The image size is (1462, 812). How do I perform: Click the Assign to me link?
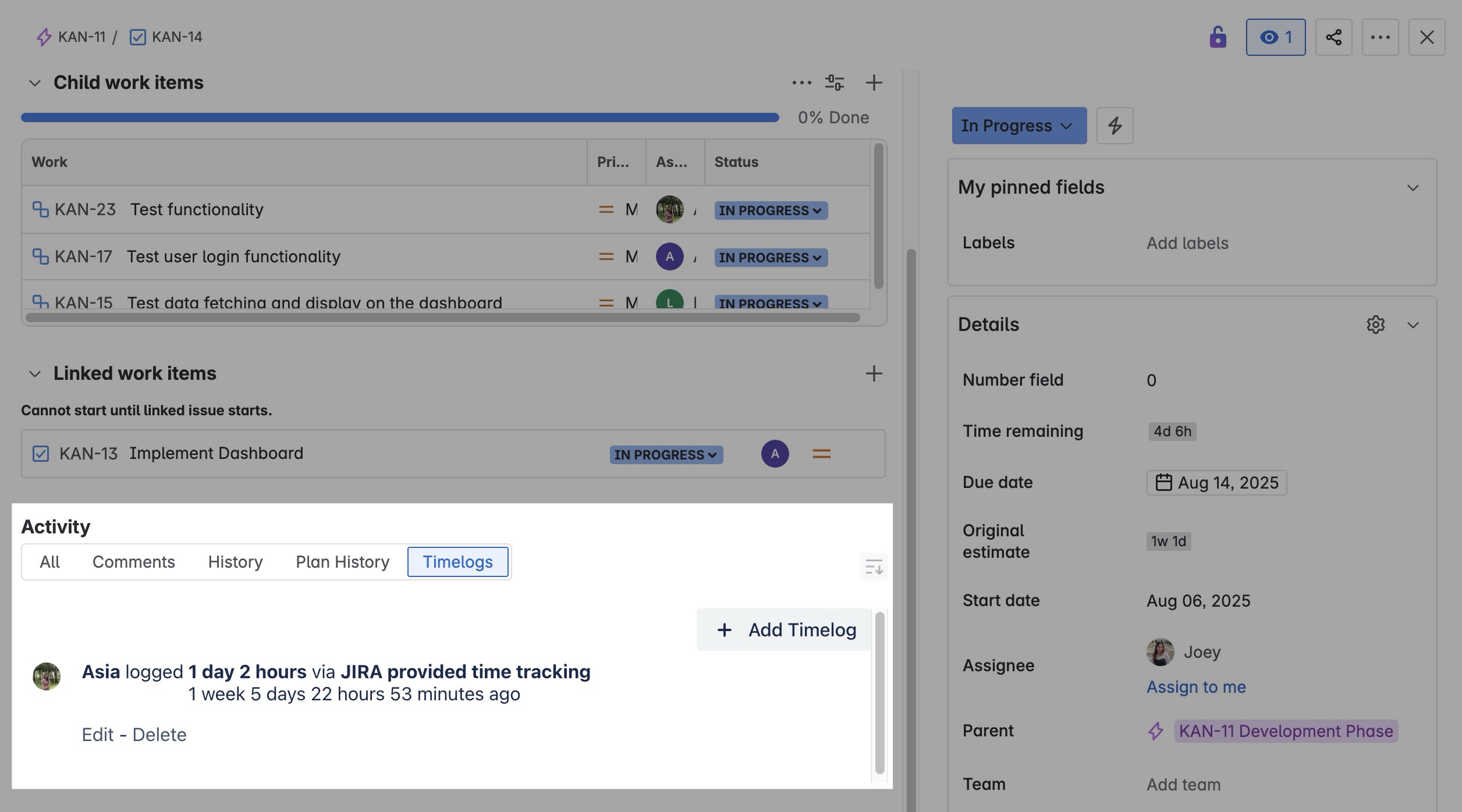point(1195,687)
